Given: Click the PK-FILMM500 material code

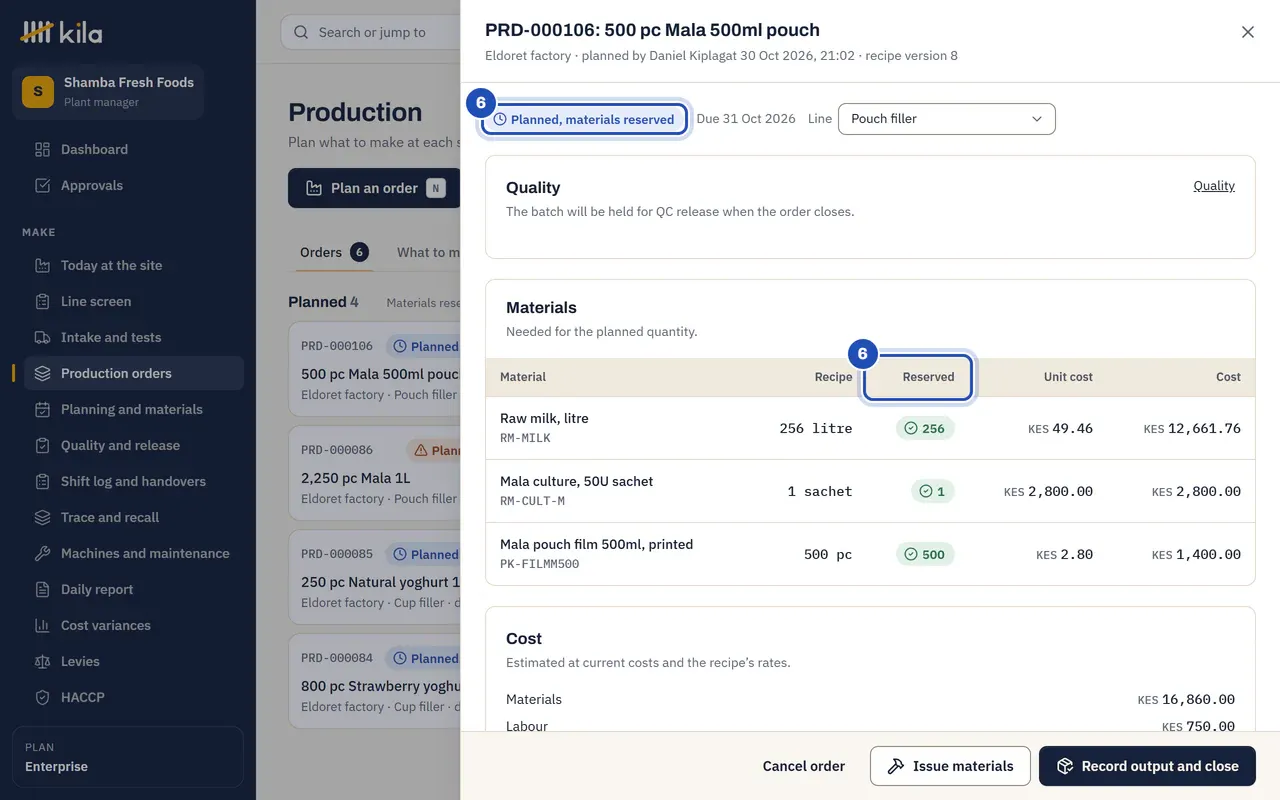Looking at the screenshot, I should coord(540,564).
